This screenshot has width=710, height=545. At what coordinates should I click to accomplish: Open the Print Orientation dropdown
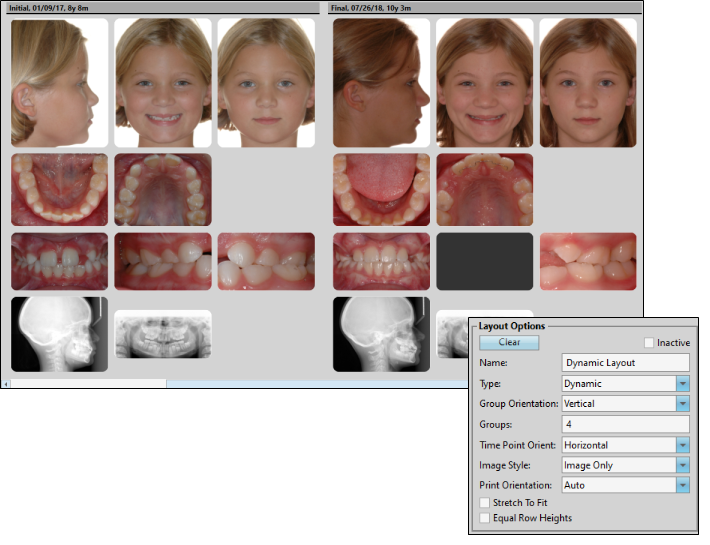click(682, 485)
